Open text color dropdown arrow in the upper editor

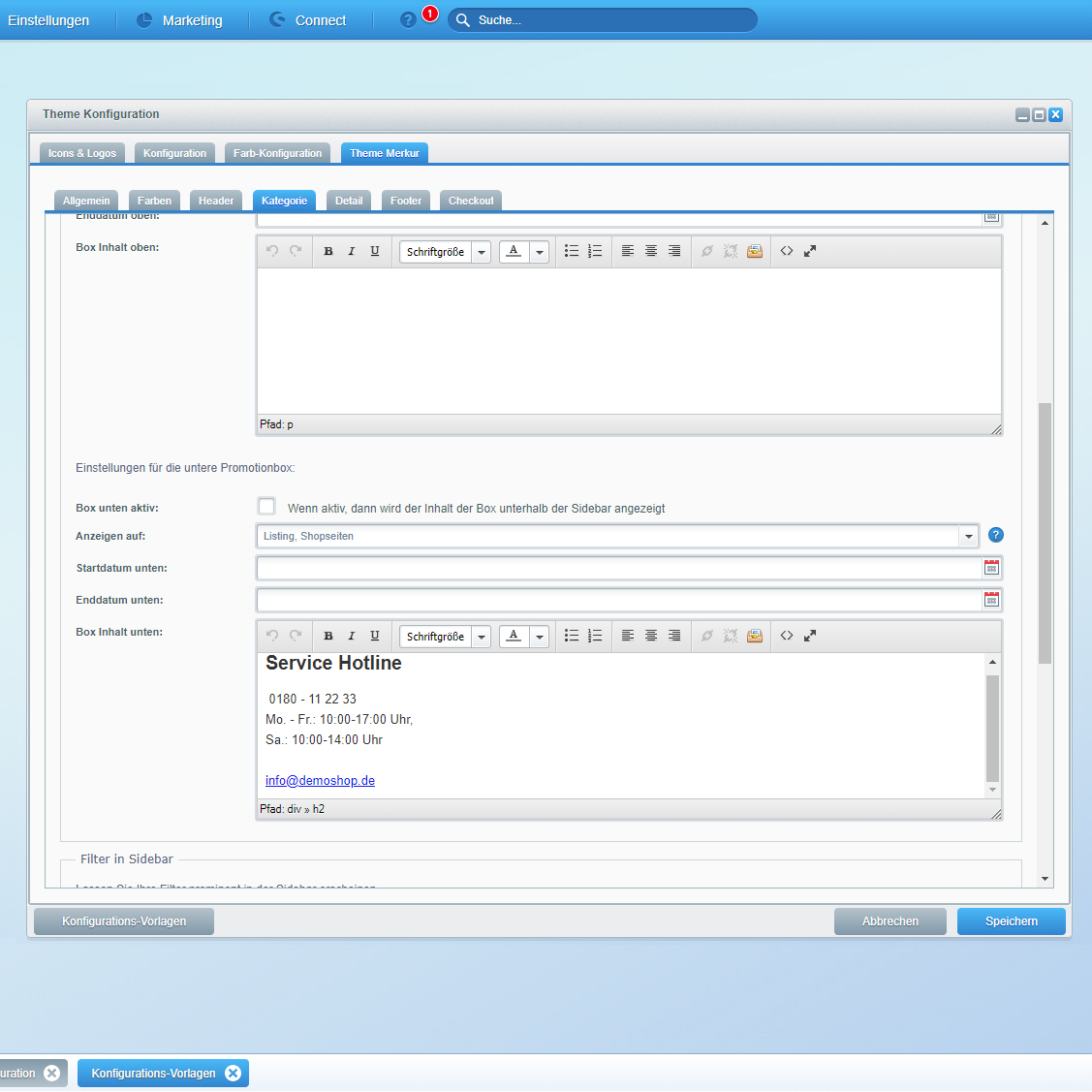point(540,252)
